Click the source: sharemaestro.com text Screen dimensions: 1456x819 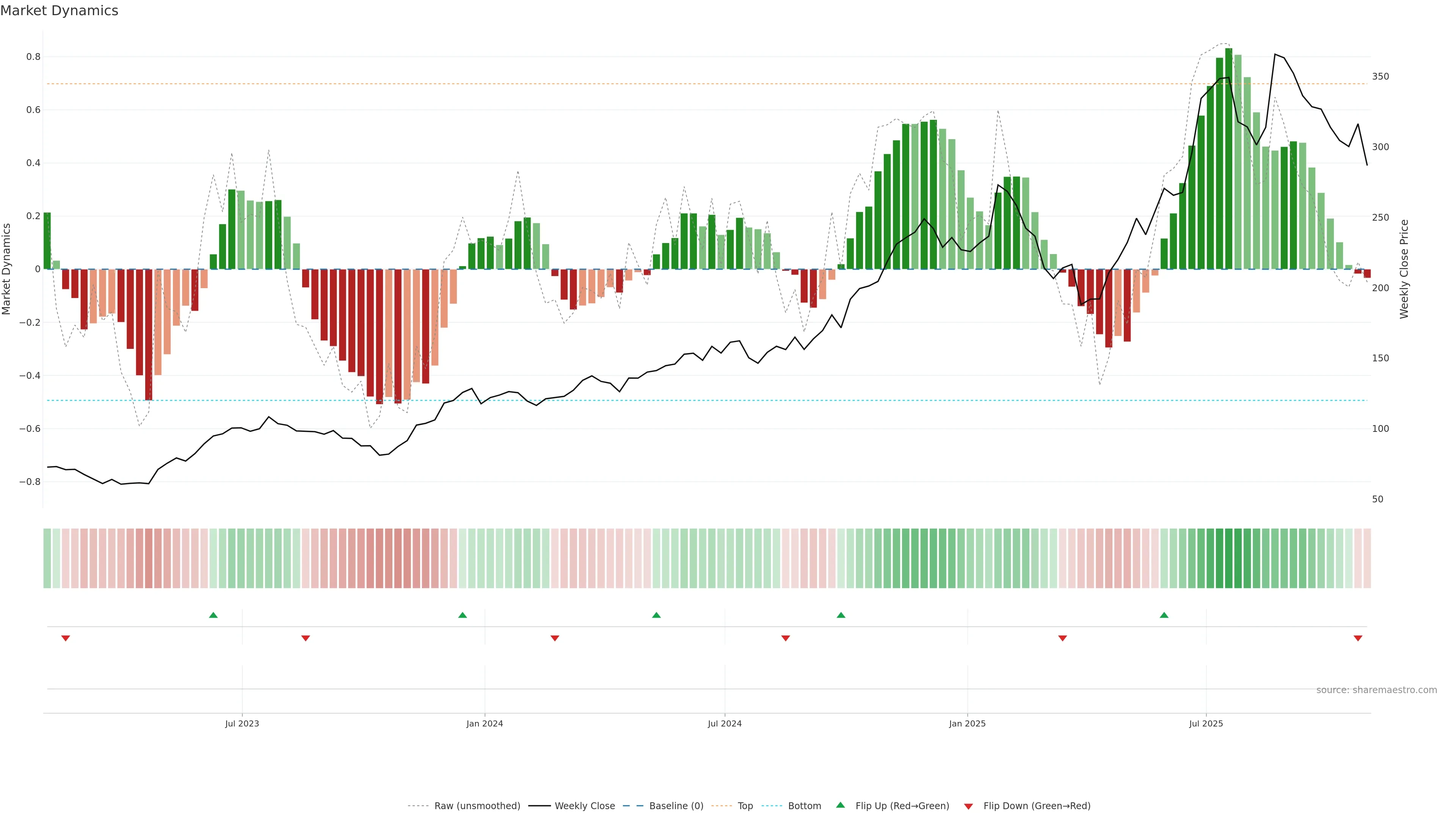(x=1376, y=690)
